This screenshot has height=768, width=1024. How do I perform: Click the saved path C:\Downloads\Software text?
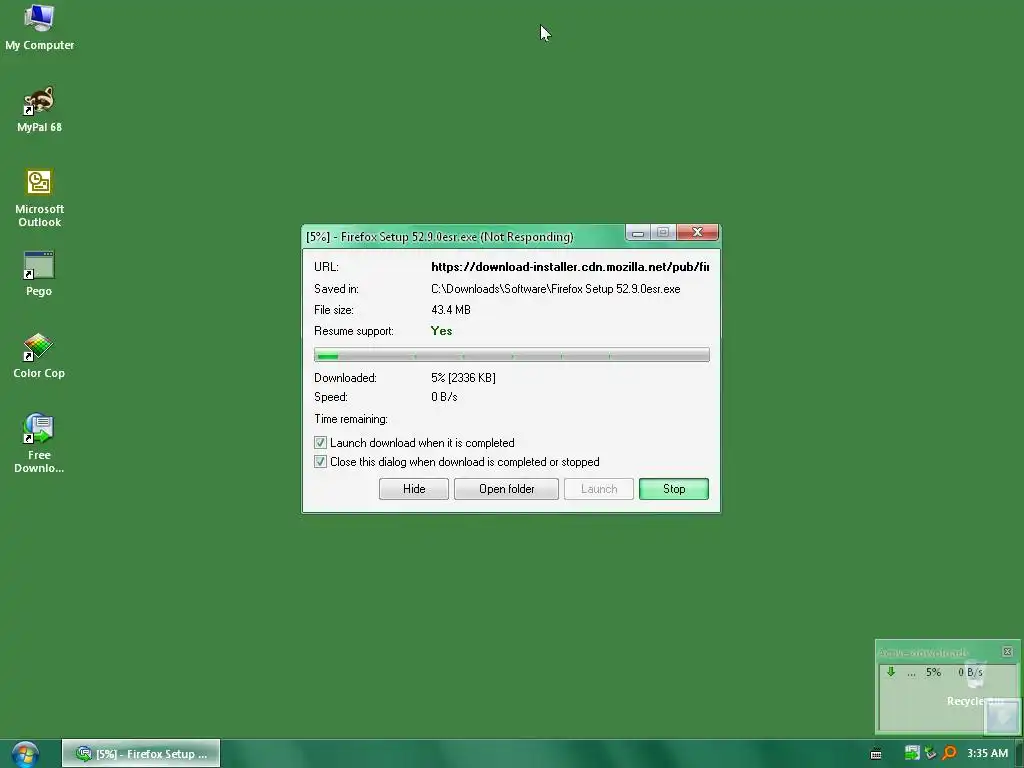pos(555,289)
